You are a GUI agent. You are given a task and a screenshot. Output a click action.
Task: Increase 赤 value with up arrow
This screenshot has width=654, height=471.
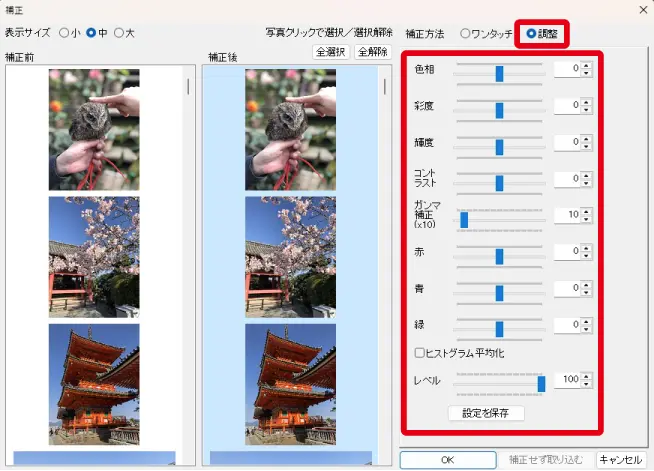coord(587,248)
